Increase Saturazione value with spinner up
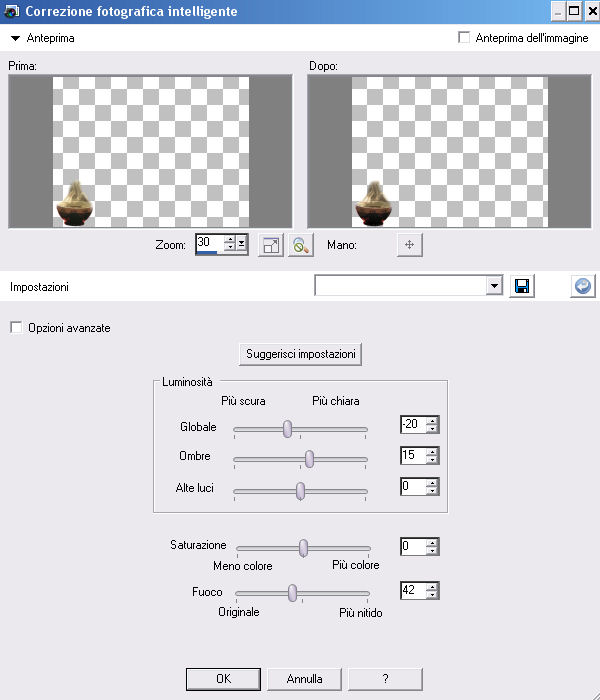 coord(432,542)
